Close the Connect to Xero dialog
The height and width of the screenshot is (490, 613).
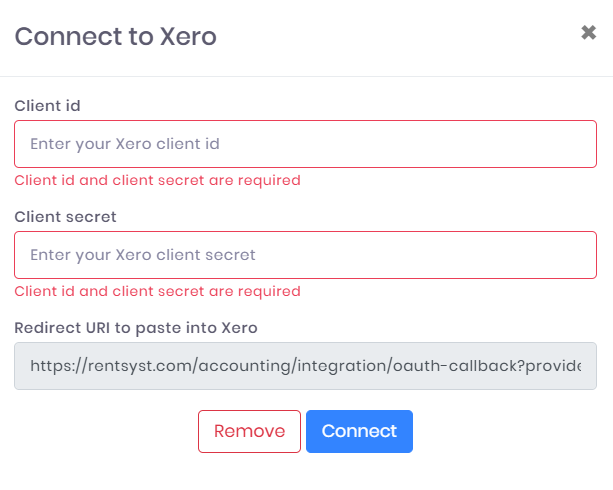tap(588, 33)
